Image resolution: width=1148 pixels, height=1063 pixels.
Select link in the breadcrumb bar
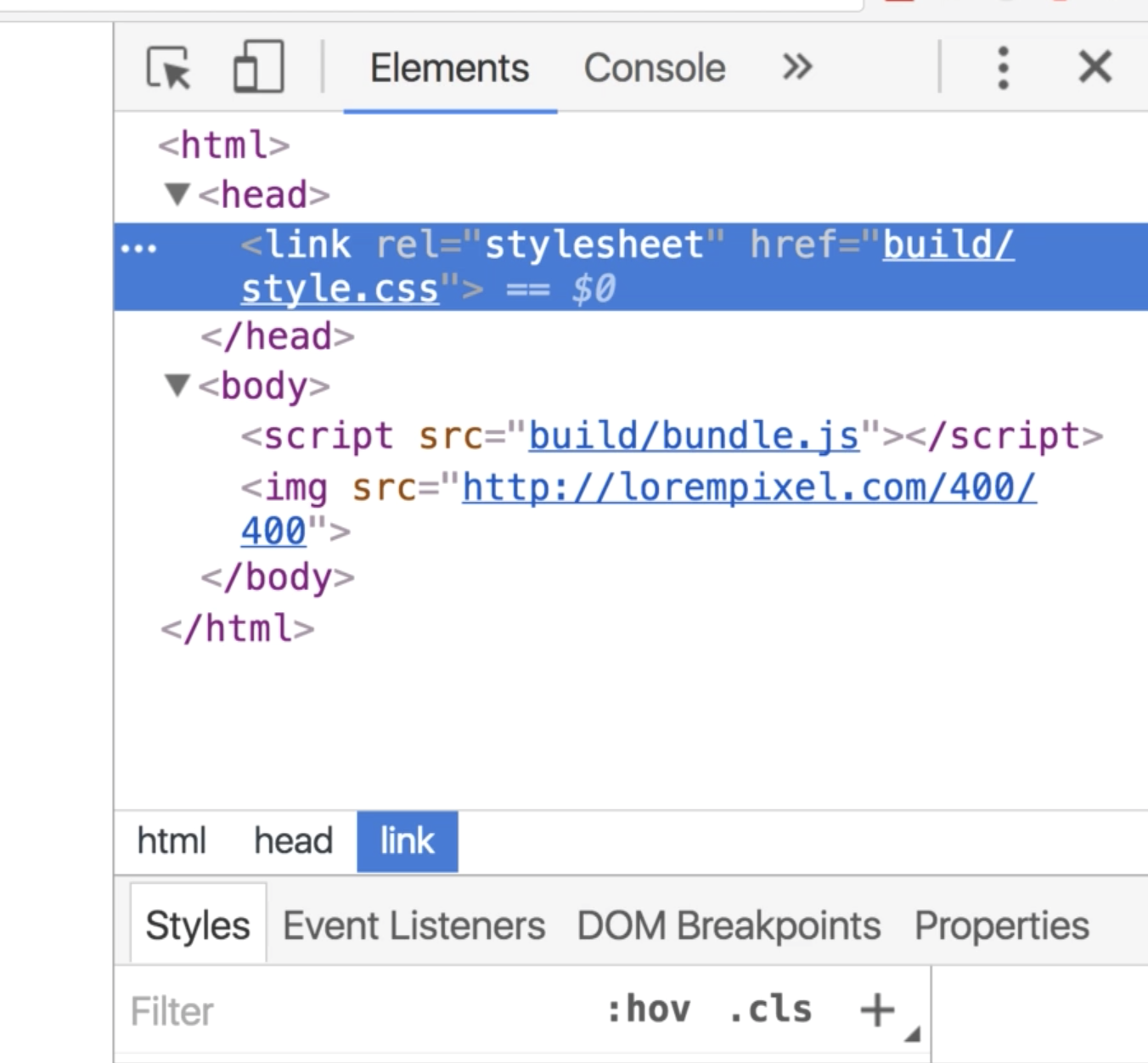[408, 841]
